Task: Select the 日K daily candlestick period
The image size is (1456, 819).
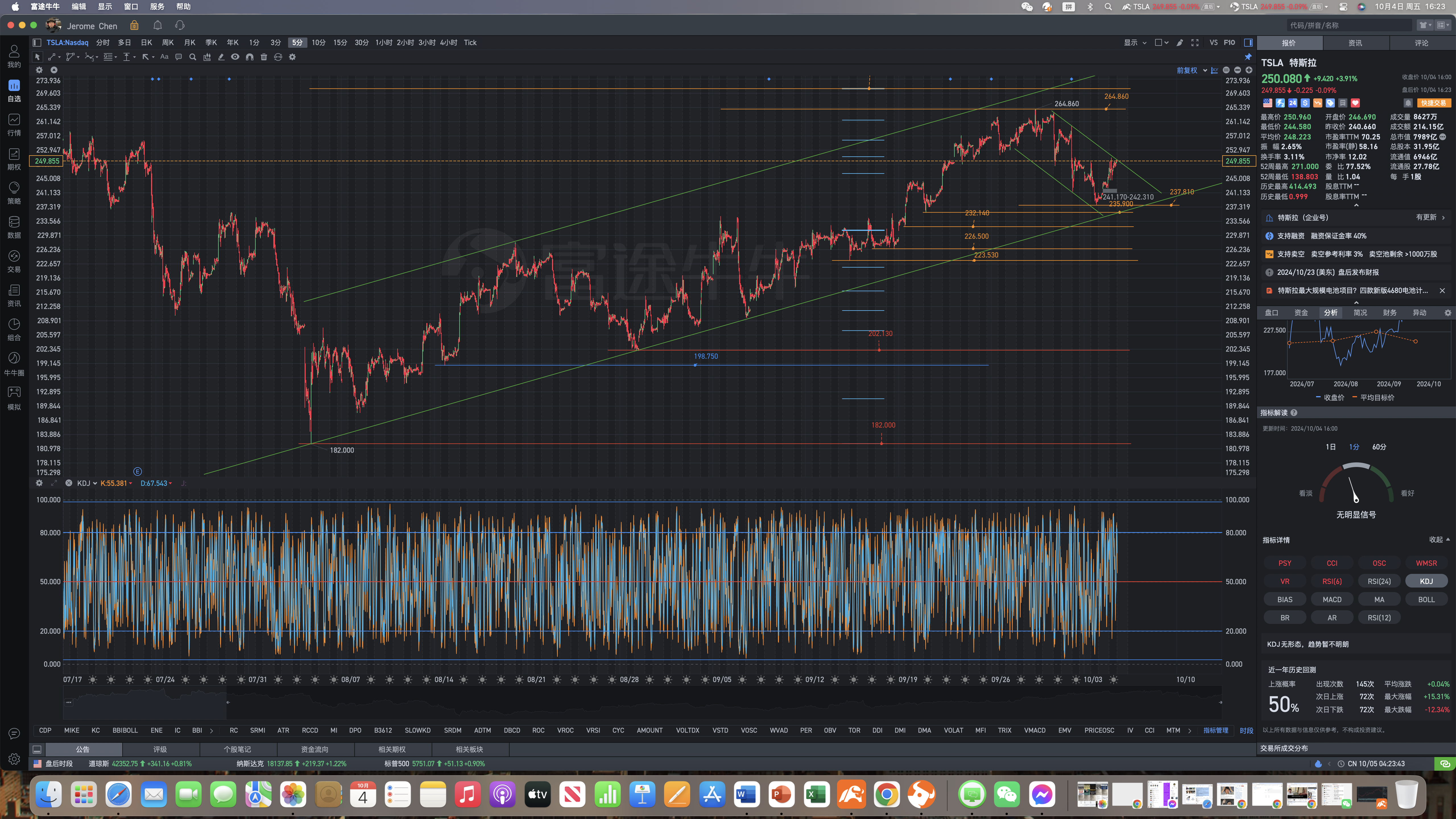Action: click(146, 42)
